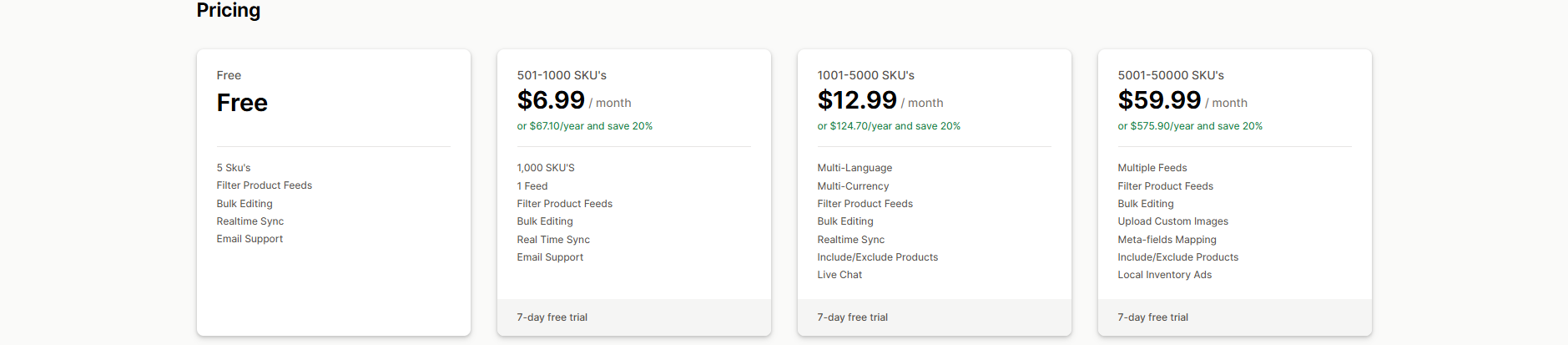Click the 1001-5000 SKU's plan label

coord(865,75)
